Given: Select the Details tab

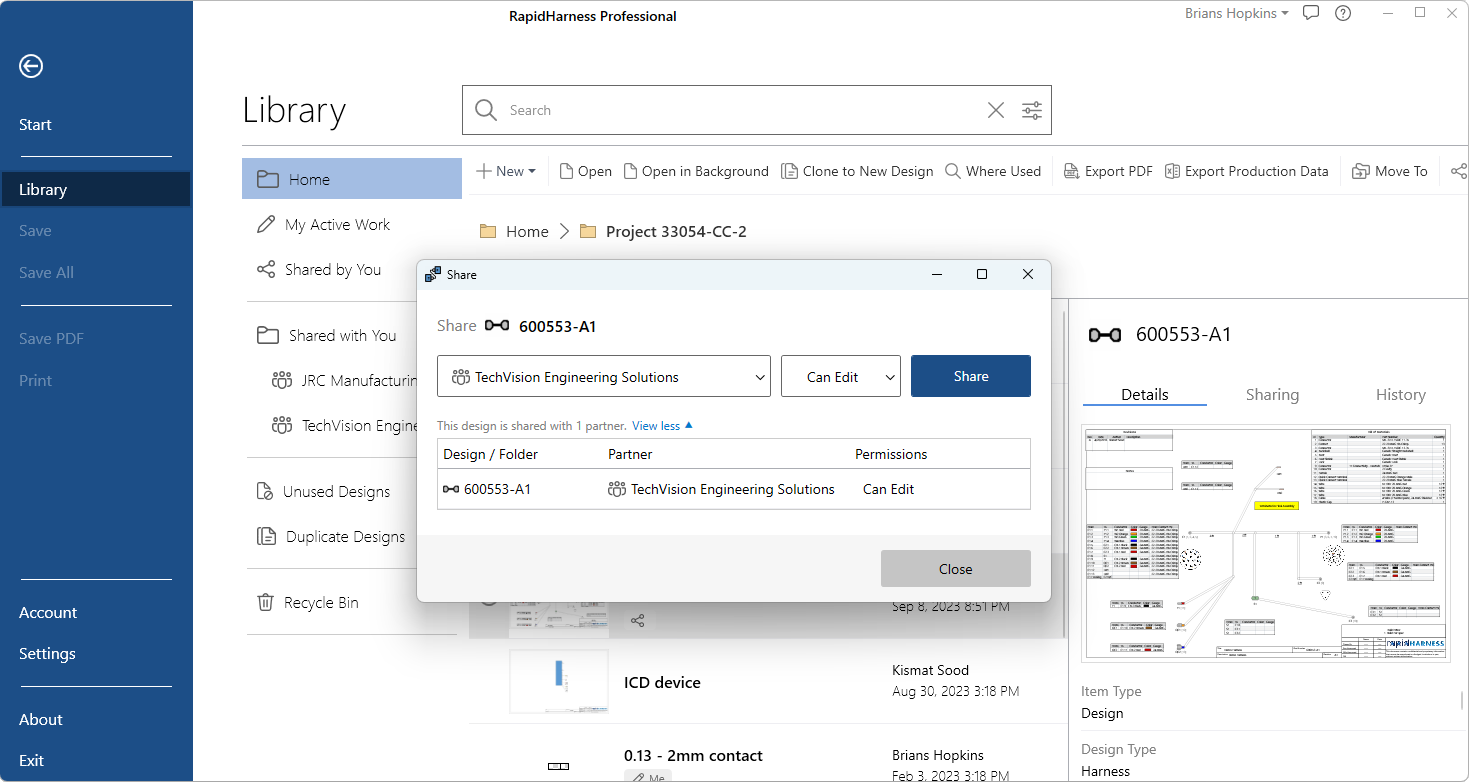Looking at the screenshot, I should (1145, 395).
